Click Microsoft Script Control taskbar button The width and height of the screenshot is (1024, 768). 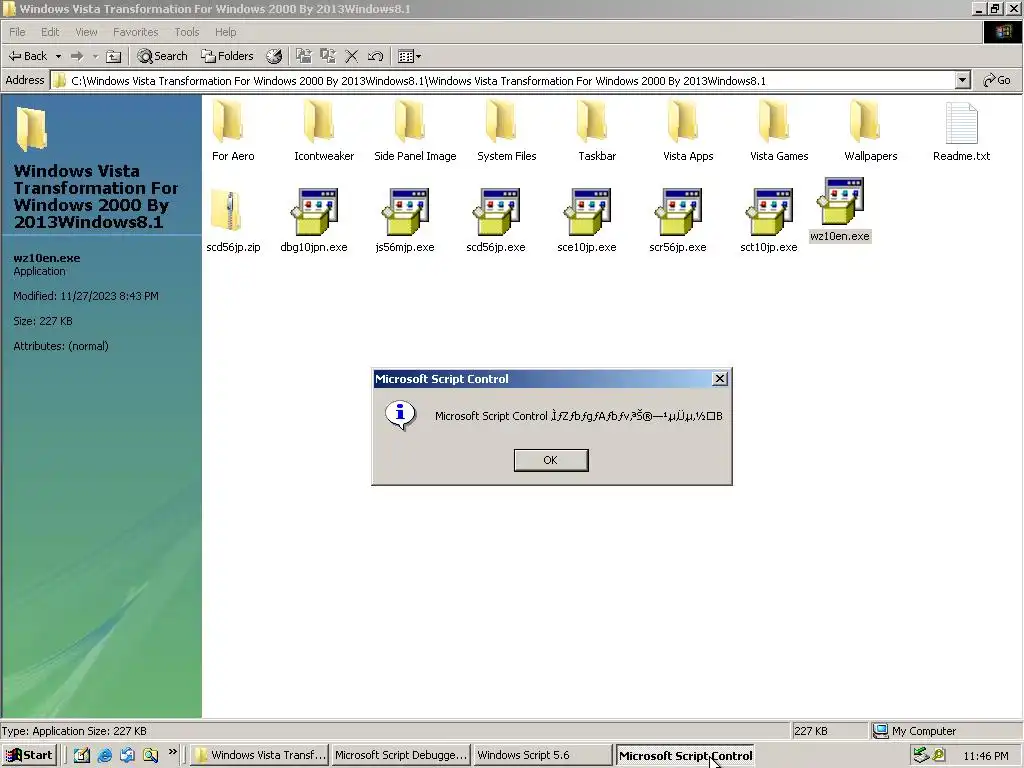click(x=684, y=756)
